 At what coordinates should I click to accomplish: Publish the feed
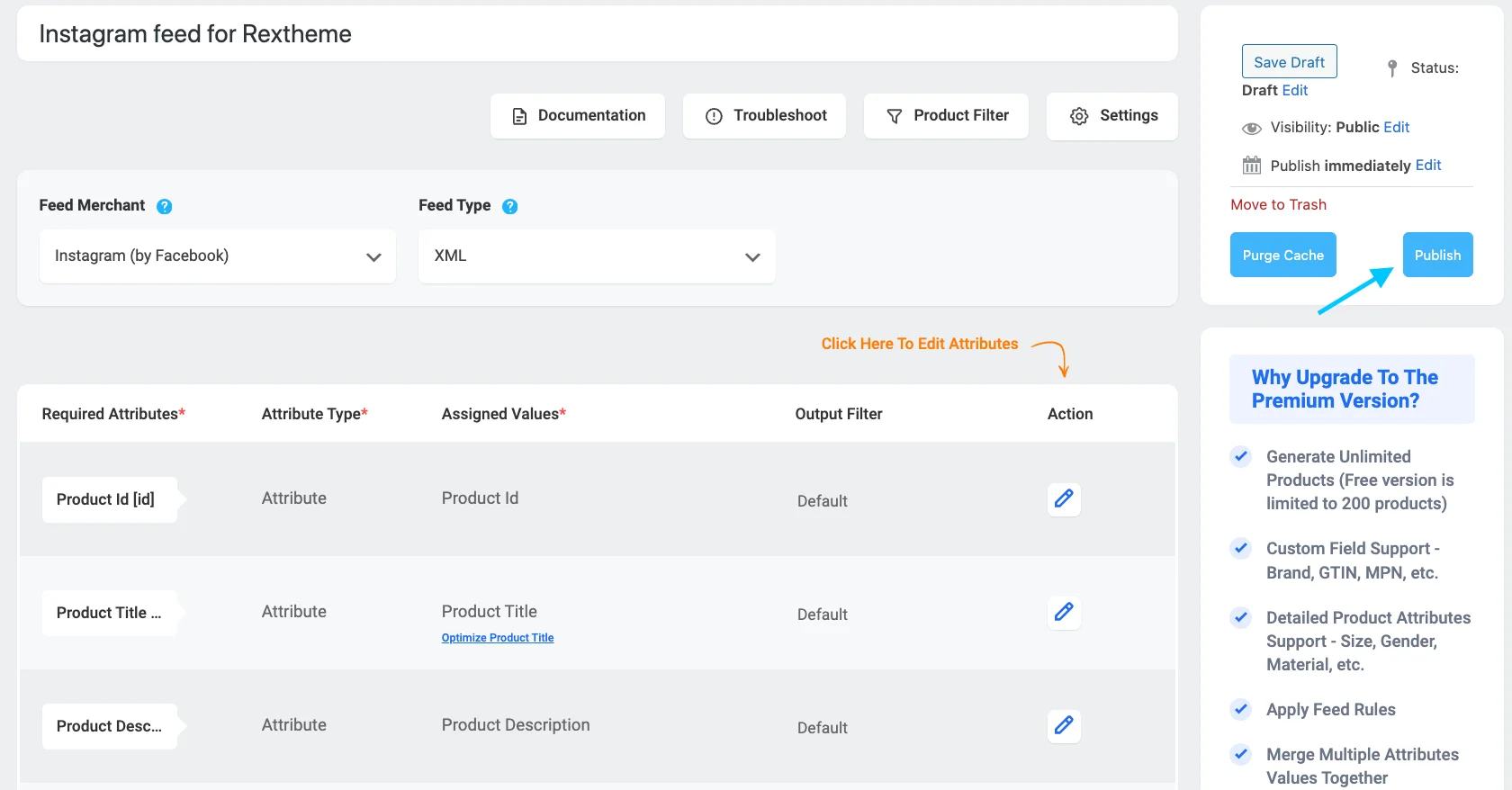point(1437,255)
